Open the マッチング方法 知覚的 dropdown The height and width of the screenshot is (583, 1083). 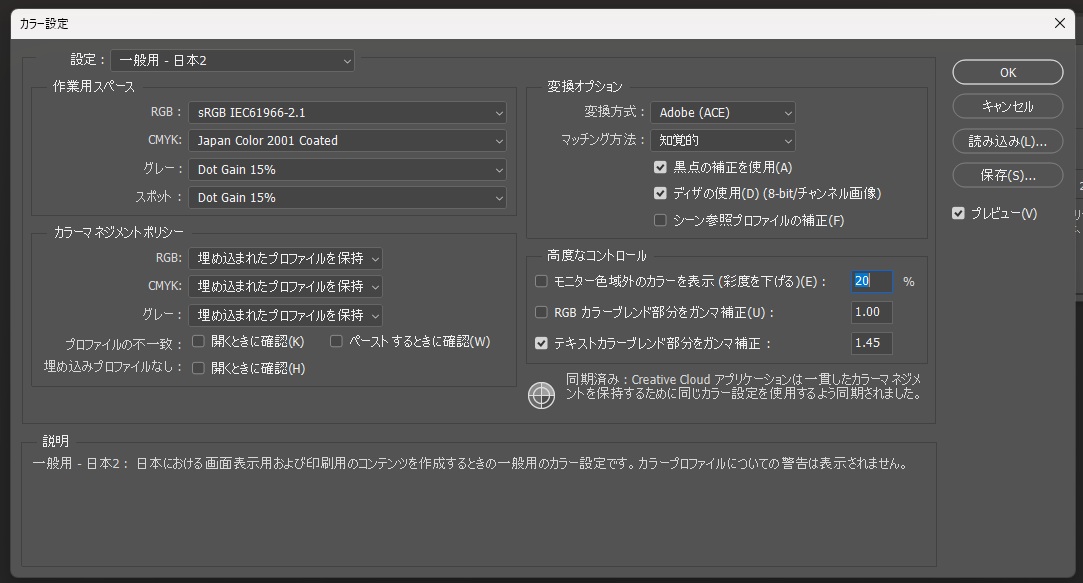722,140
